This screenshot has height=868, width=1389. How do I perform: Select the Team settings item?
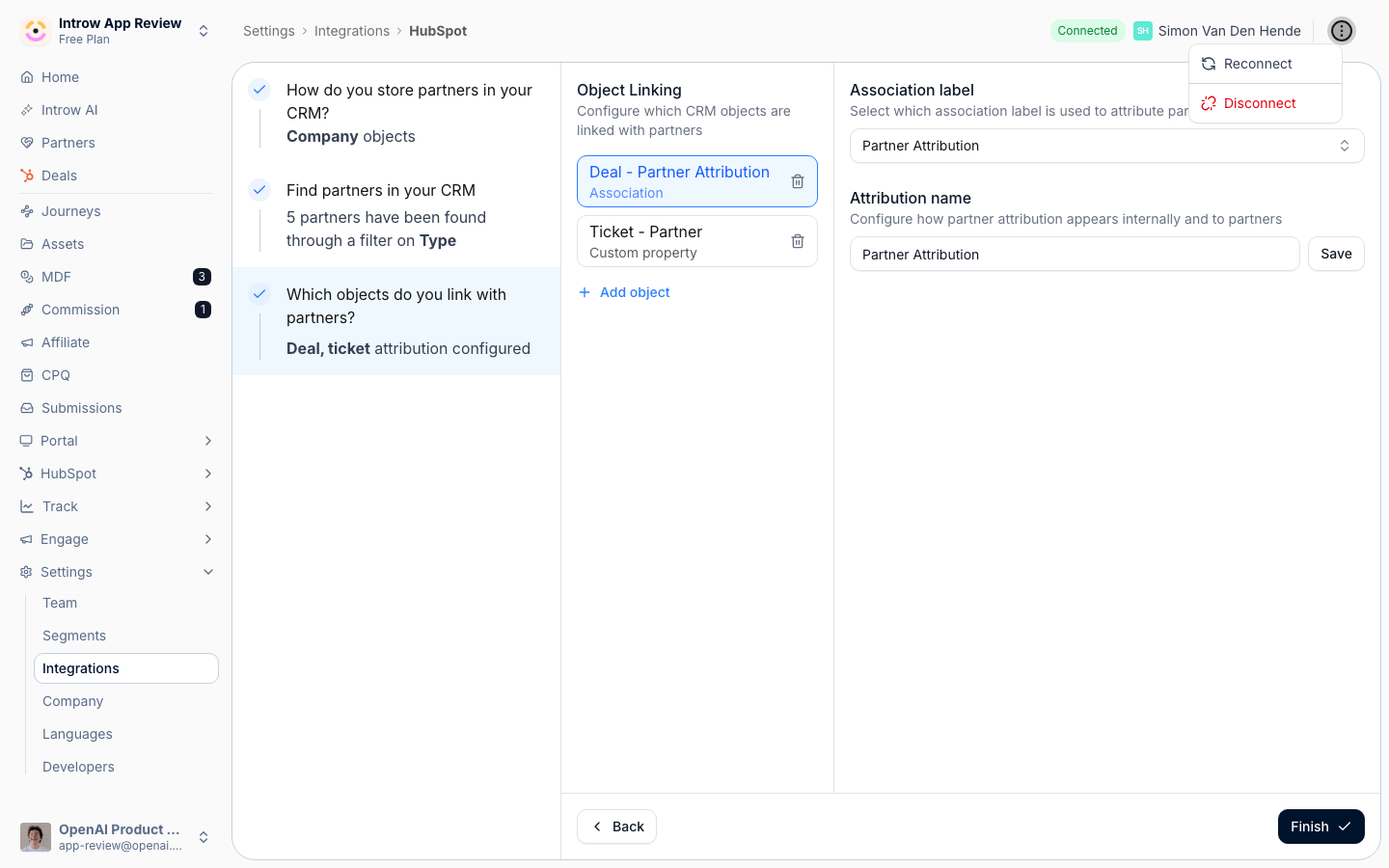coord(126,603)
